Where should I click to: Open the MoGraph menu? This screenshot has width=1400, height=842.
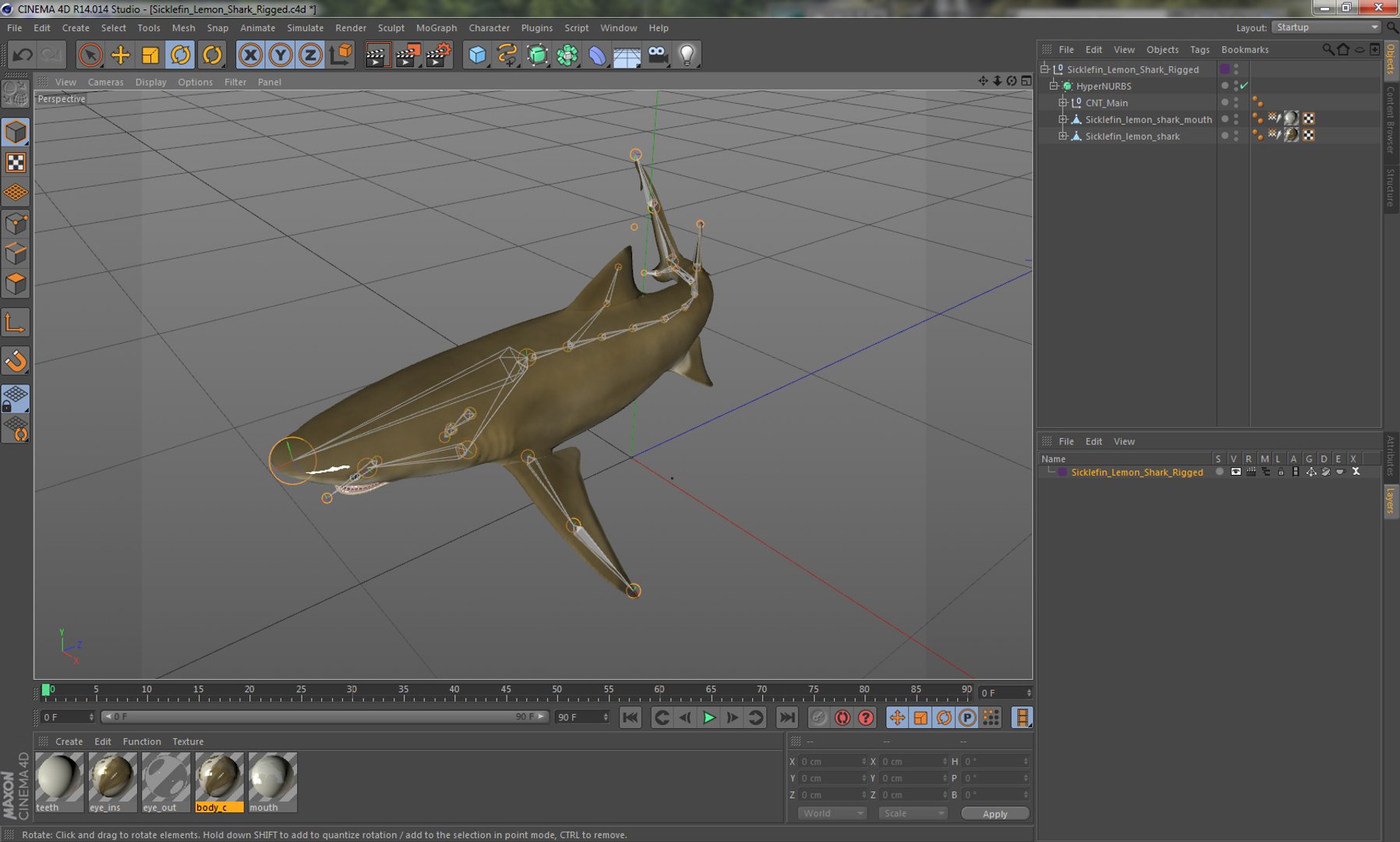point(437,27)
